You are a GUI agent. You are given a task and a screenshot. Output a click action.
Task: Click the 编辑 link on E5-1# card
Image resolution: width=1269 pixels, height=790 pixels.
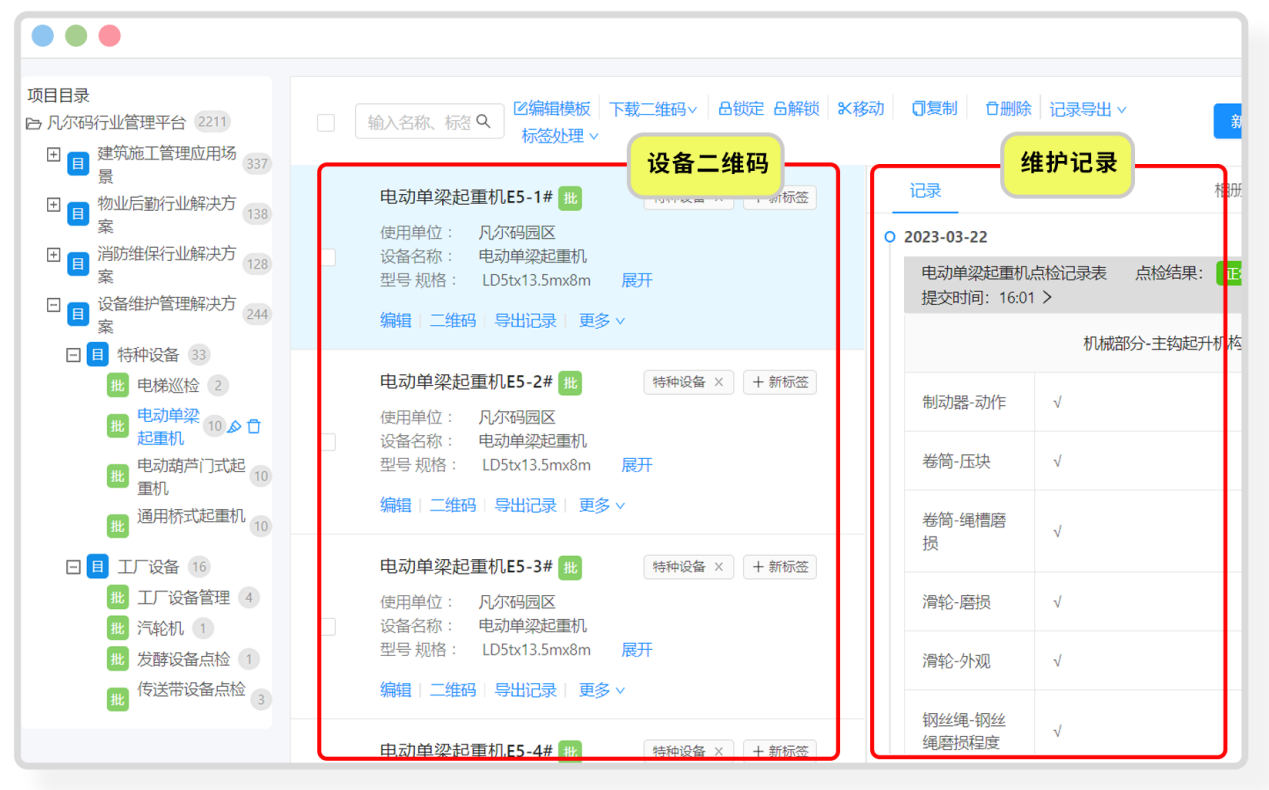pyautogui.click(x=396, y=320)
